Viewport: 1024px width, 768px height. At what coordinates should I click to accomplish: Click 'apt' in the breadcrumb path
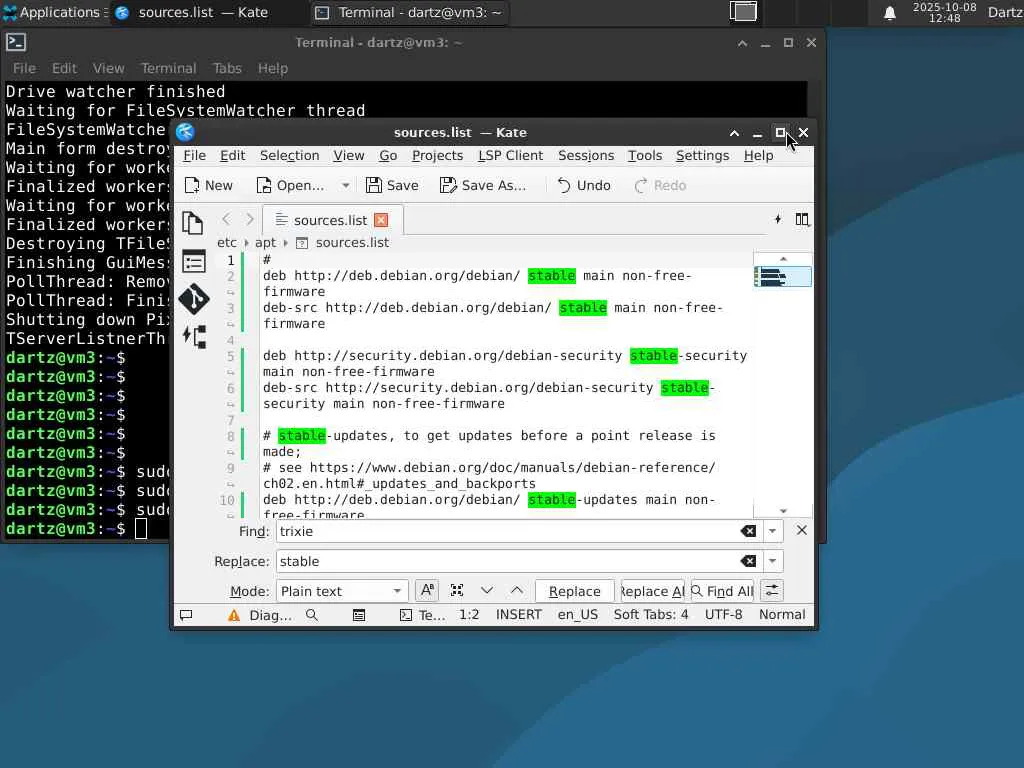tap(265, 242)
